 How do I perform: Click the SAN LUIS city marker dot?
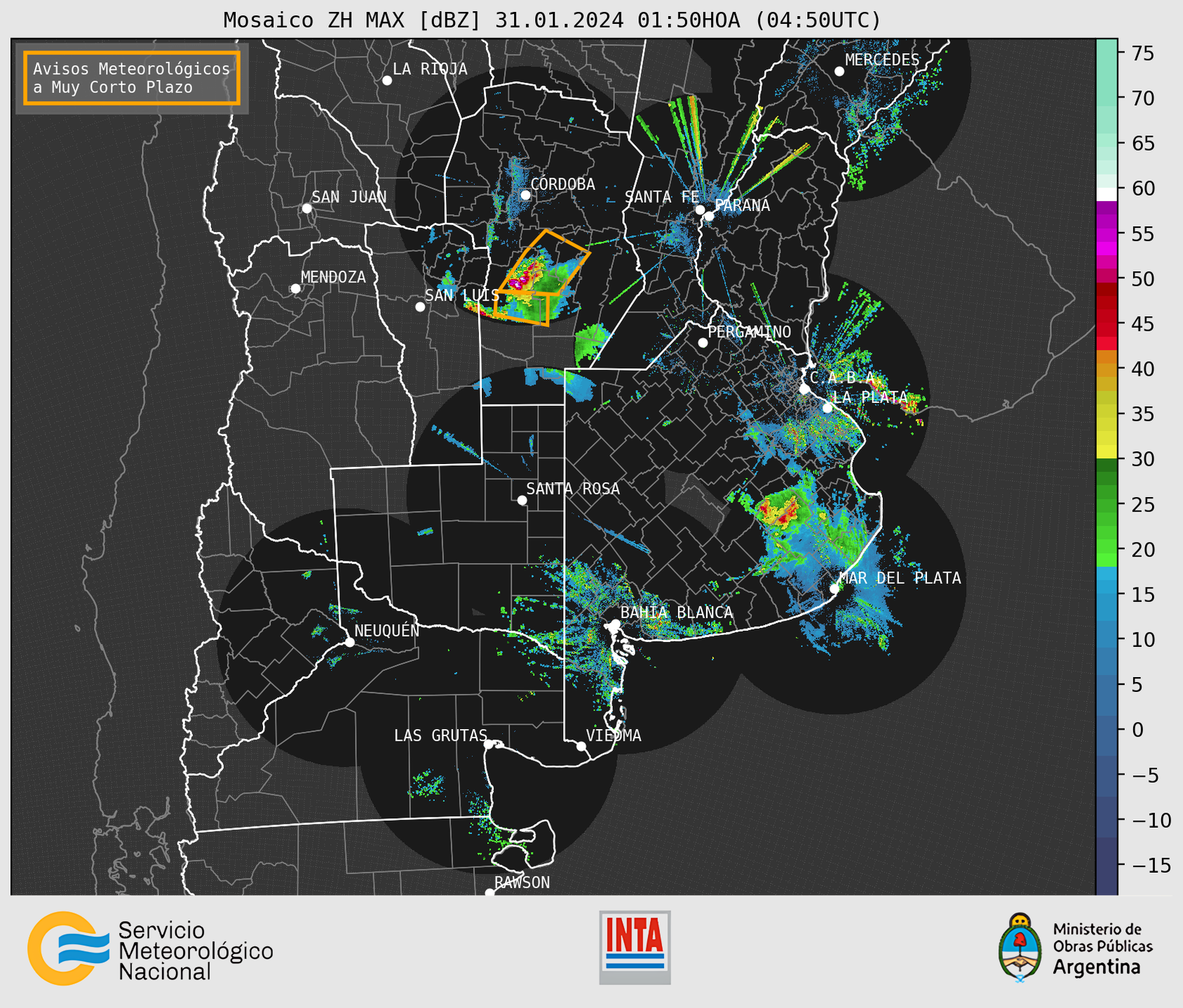(420, 307)
